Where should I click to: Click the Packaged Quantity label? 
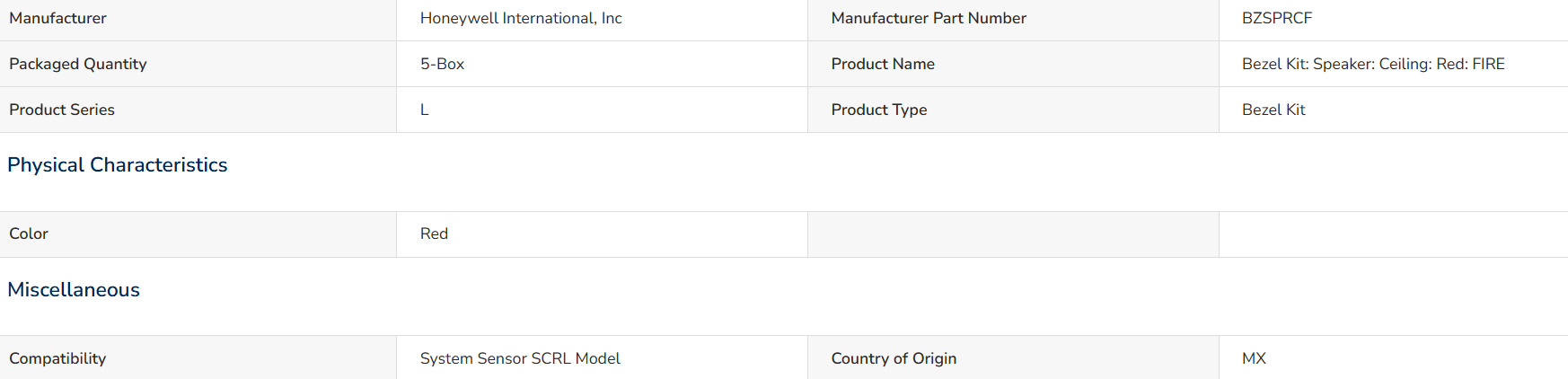pyautogui.click(x=78, y=64)
